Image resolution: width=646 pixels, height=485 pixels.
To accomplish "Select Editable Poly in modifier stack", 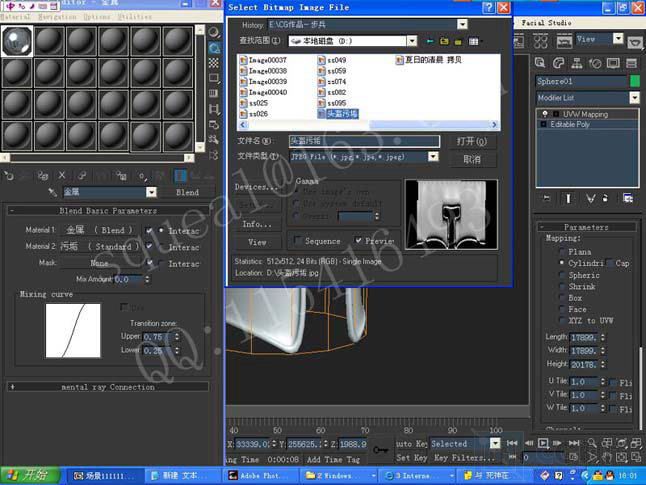I will click(570, 124).
